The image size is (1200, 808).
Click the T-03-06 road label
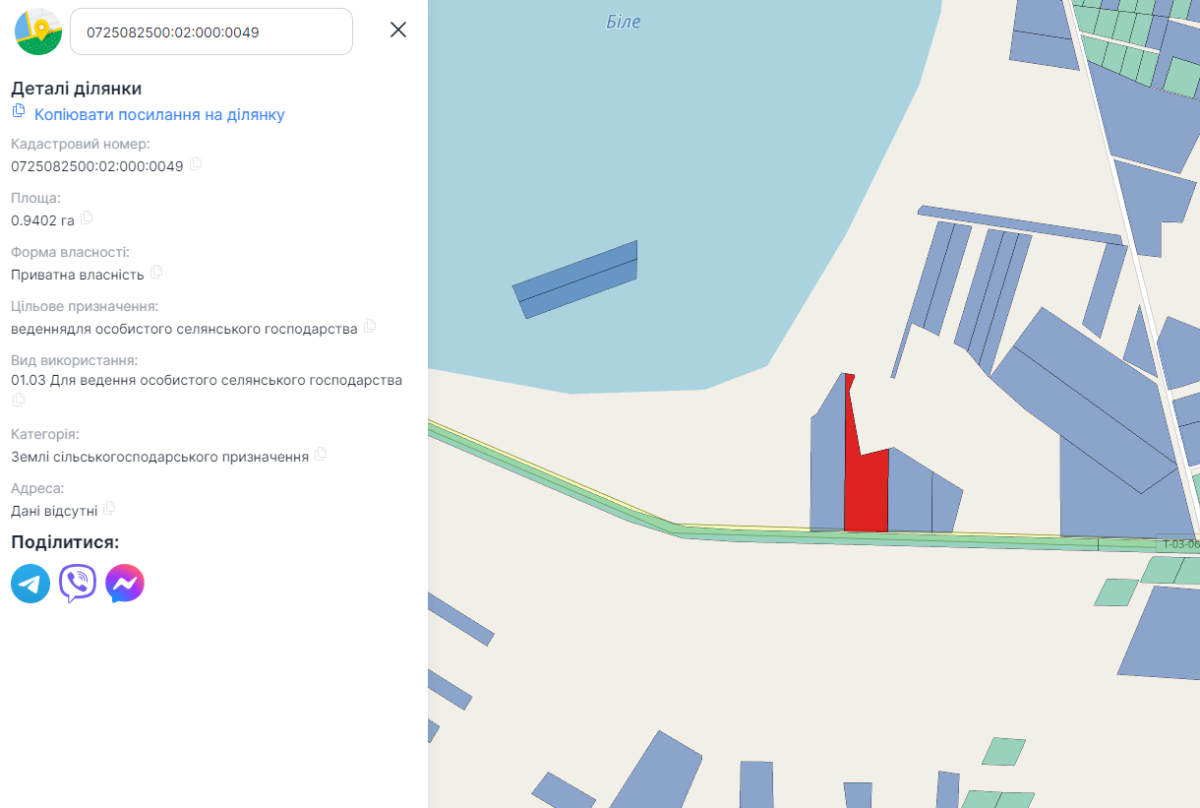point(1179,544)
